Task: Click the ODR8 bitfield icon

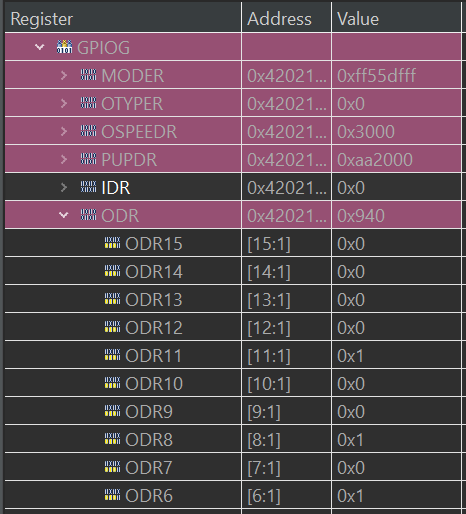Action: pos(112,439)
